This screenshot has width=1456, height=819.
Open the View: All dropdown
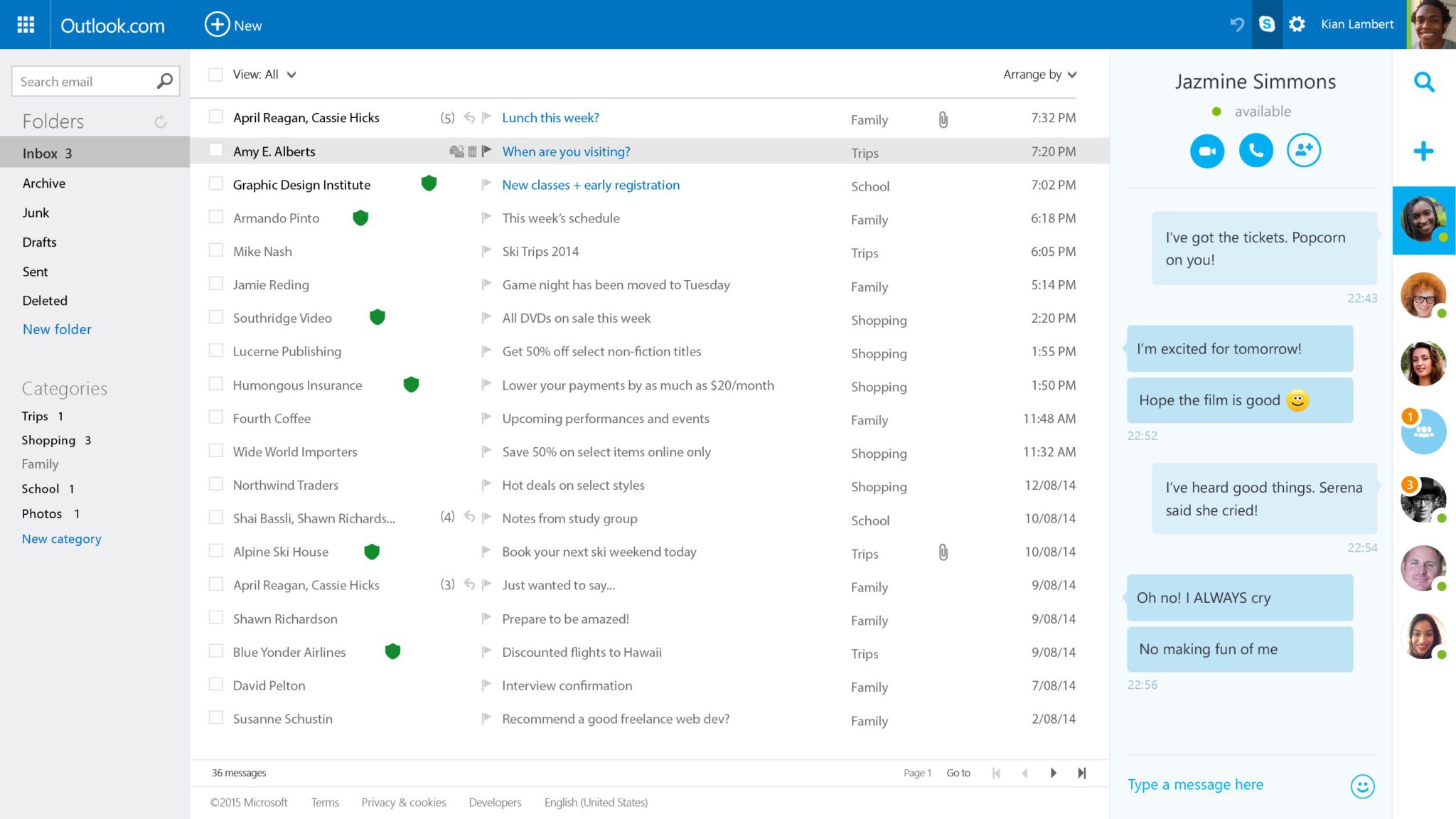point(265,74)
